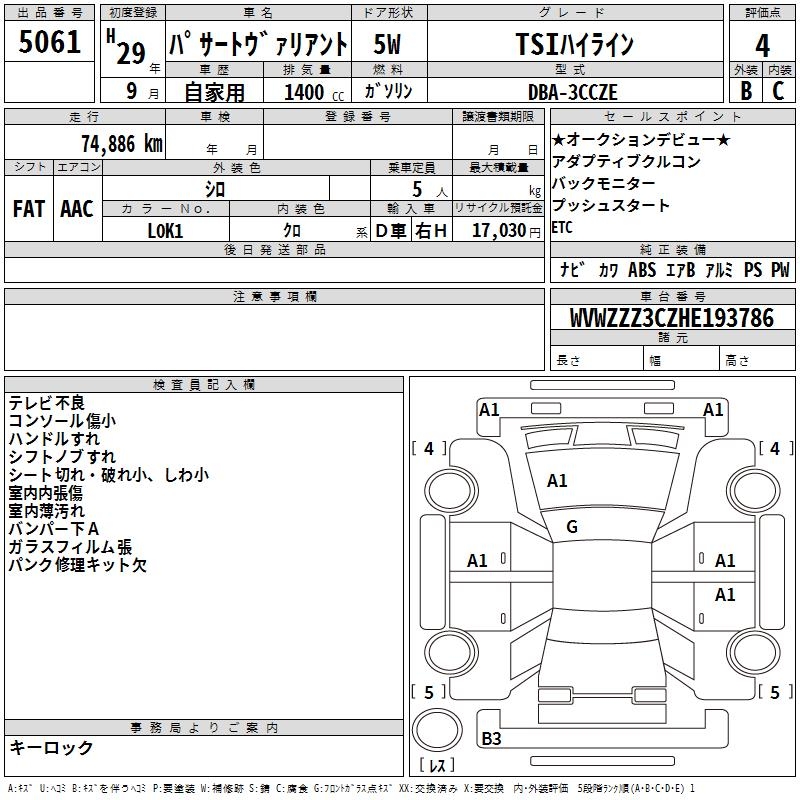Select the ABS equipment entry

(642, 270)
